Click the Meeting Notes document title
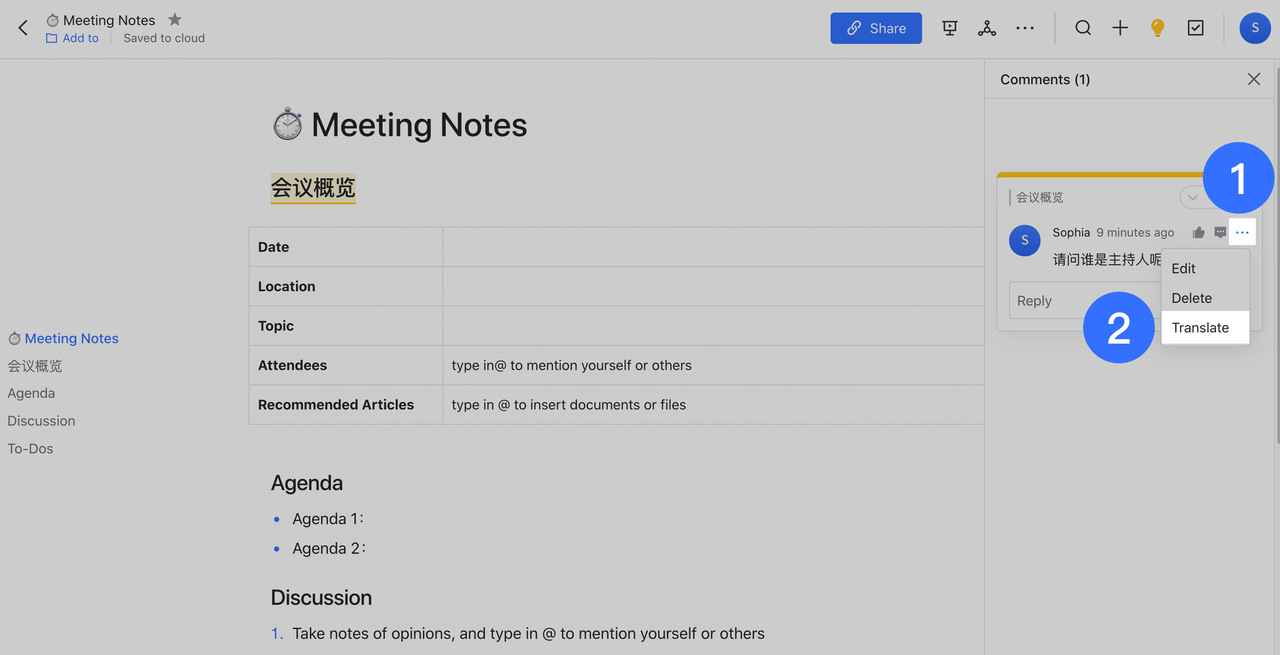1280x655 pixels. [419, 125]
